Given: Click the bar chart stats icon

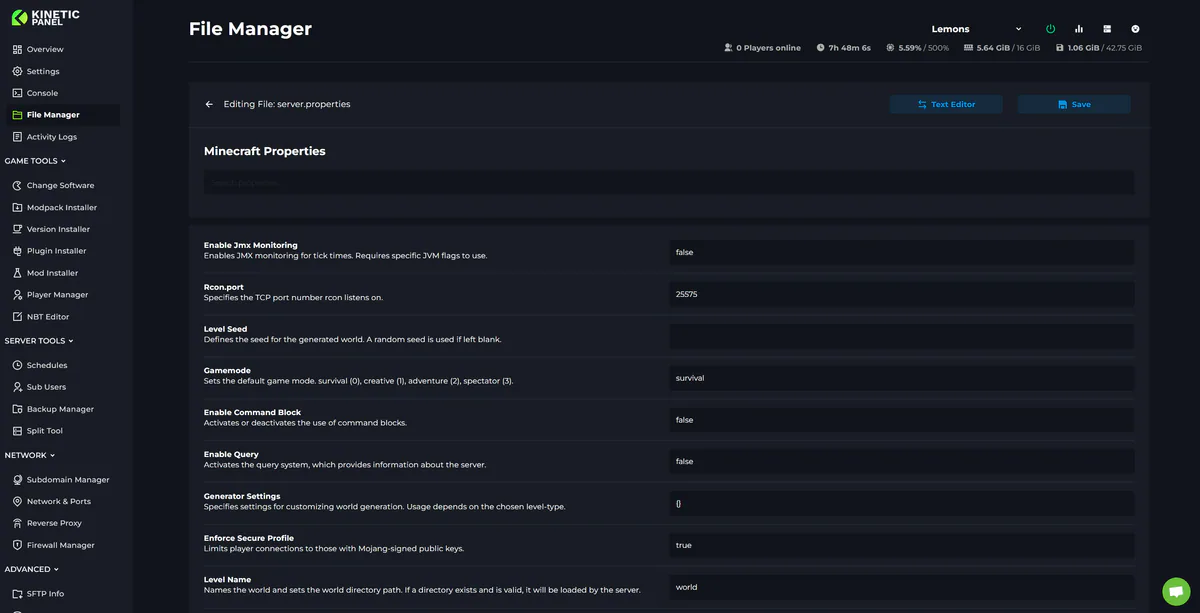Looking at the screenshot, I should (1079, 29).
